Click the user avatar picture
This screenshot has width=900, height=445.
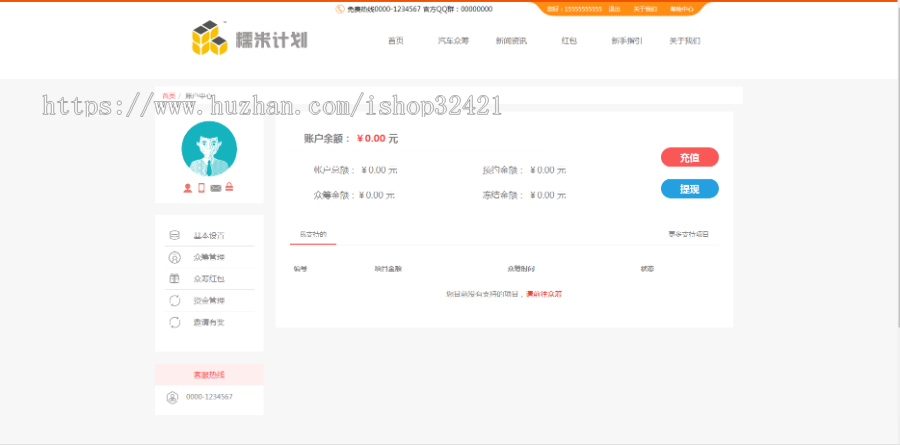tap(209, 148)
